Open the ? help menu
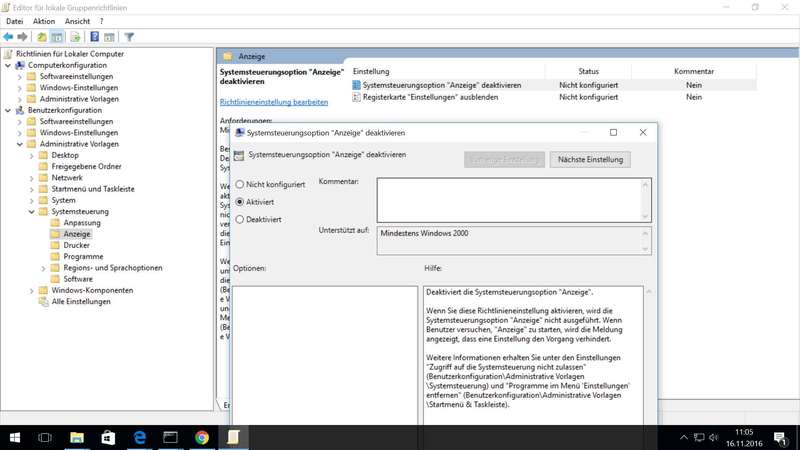The height and width of the screenshot is (450, 800). click(102, 21)
